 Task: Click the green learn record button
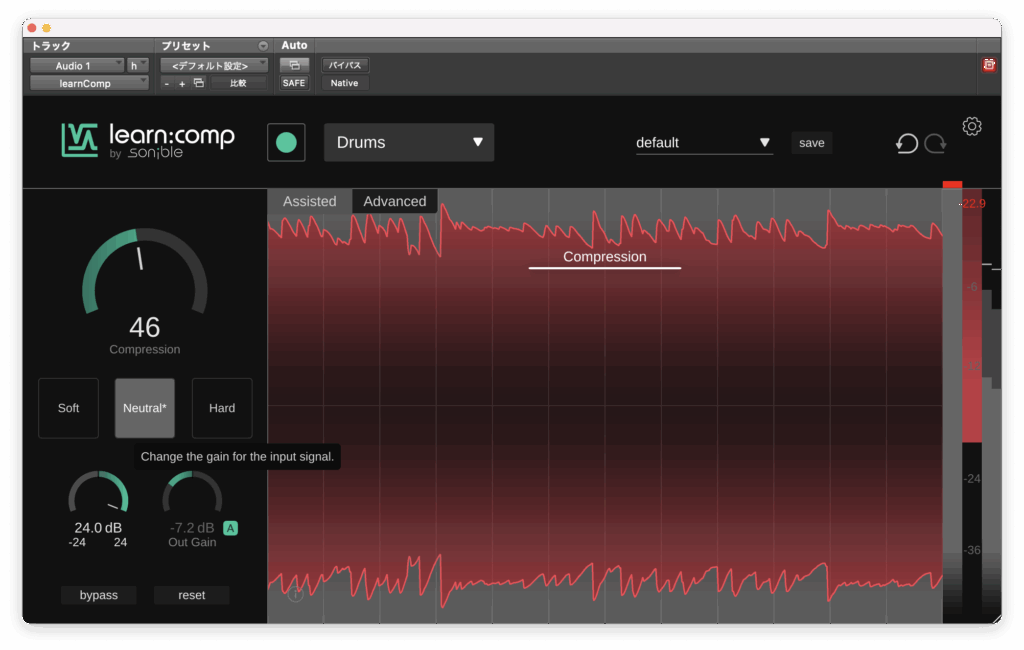286,142
